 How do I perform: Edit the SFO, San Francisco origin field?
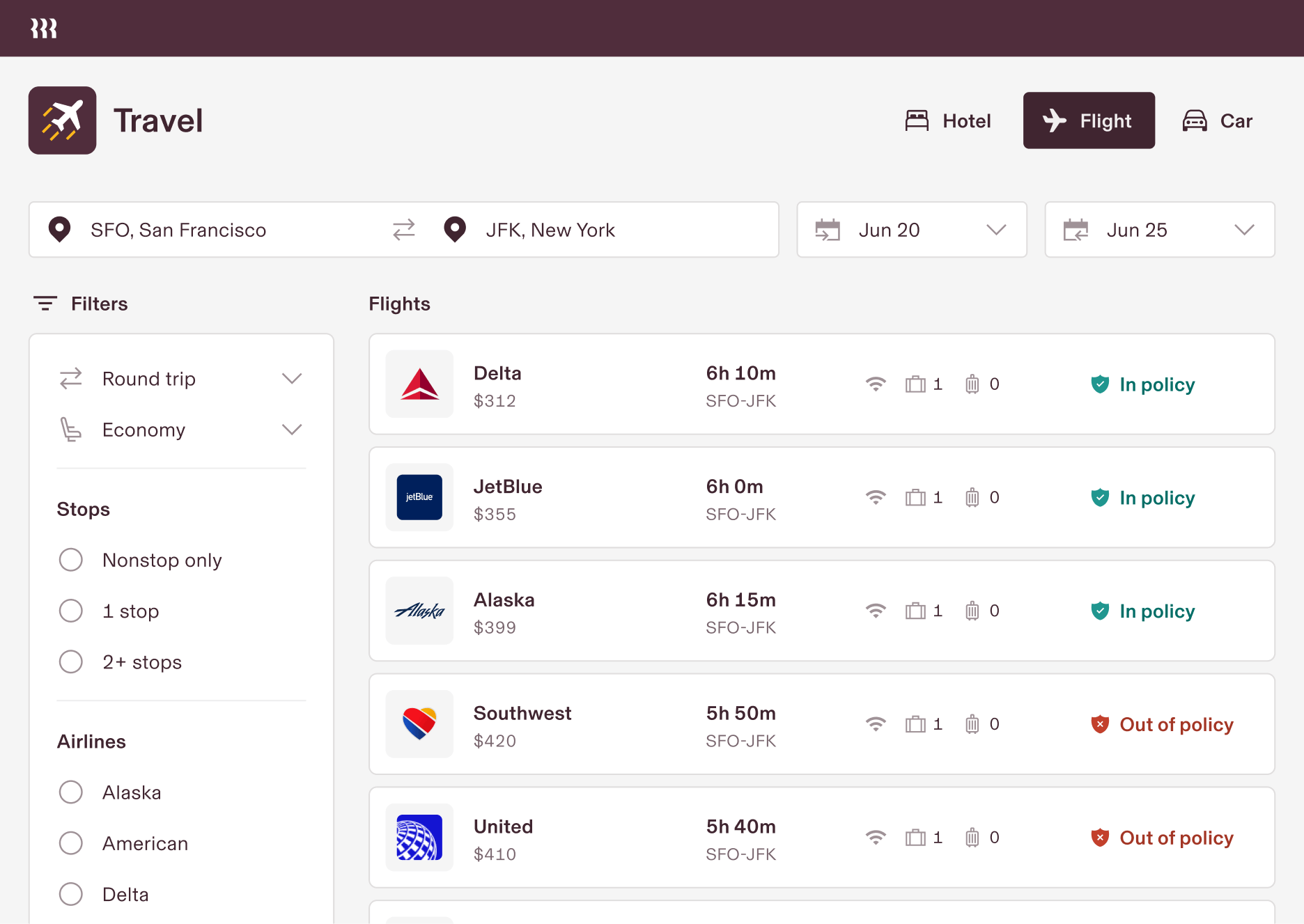point(178,230)
